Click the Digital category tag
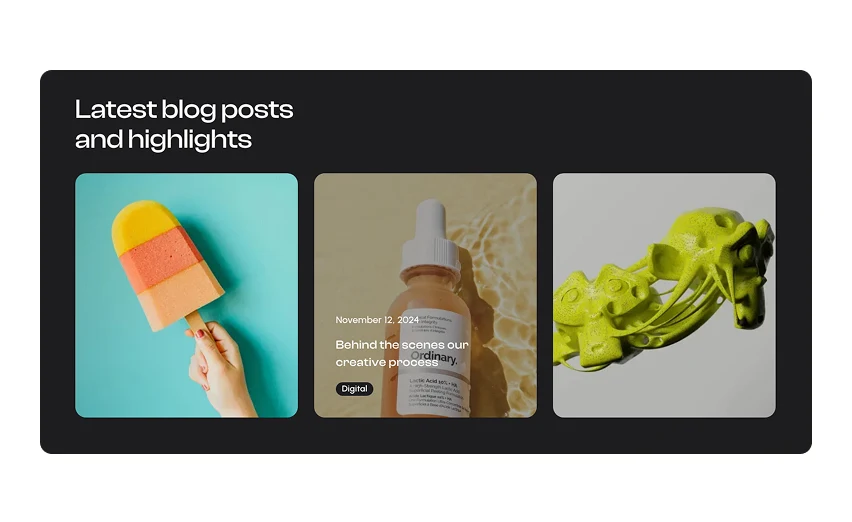Image resolution: width=852 pixels, height=522 pixels. (354, 389)
